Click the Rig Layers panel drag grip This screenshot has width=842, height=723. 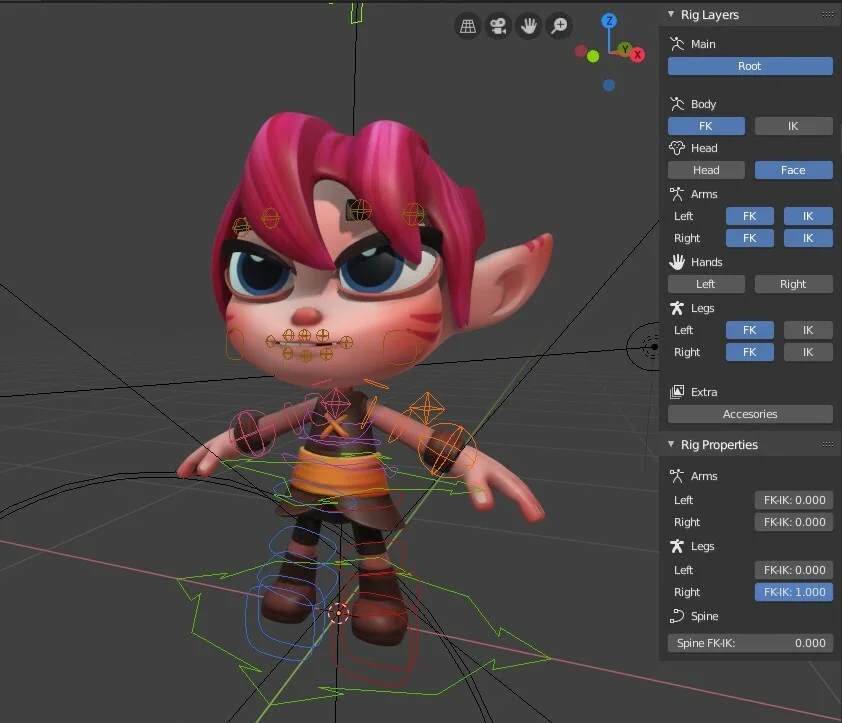point(827,15)
